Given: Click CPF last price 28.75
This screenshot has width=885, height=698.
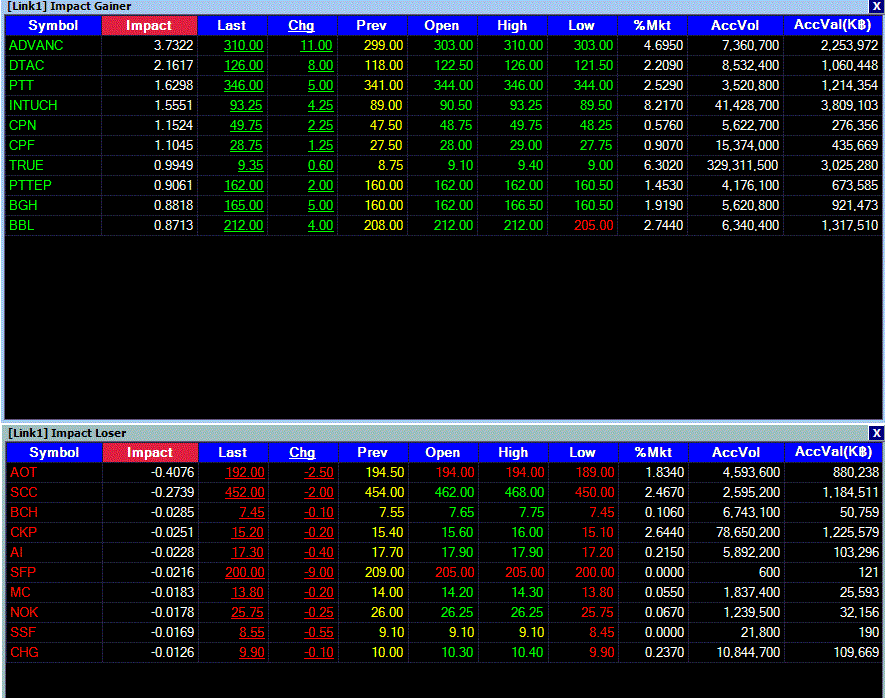Looking at the screenshot, I should pos(246,146).
